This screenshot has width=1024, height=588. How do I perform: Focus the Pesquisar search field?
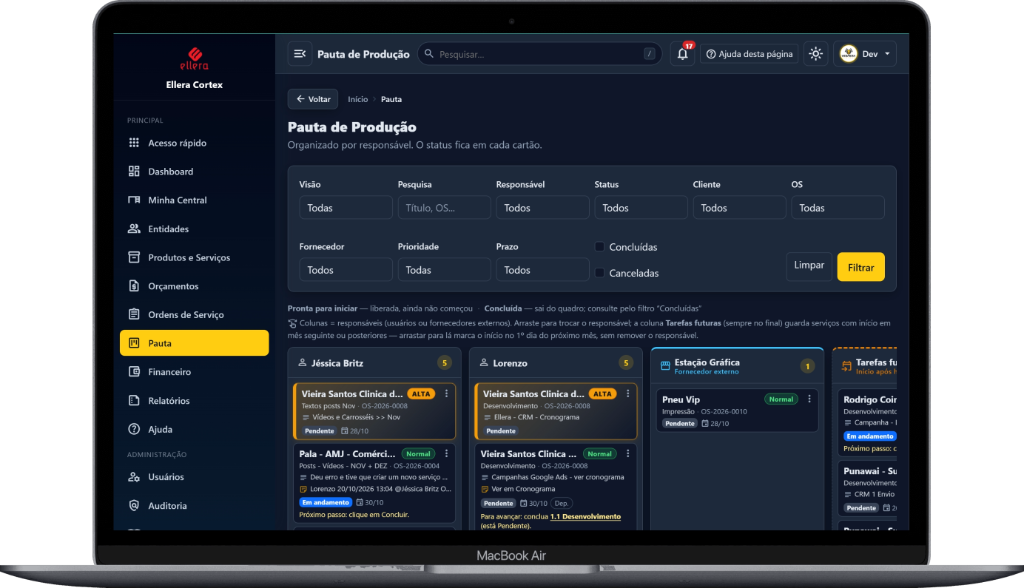point(539,54)
